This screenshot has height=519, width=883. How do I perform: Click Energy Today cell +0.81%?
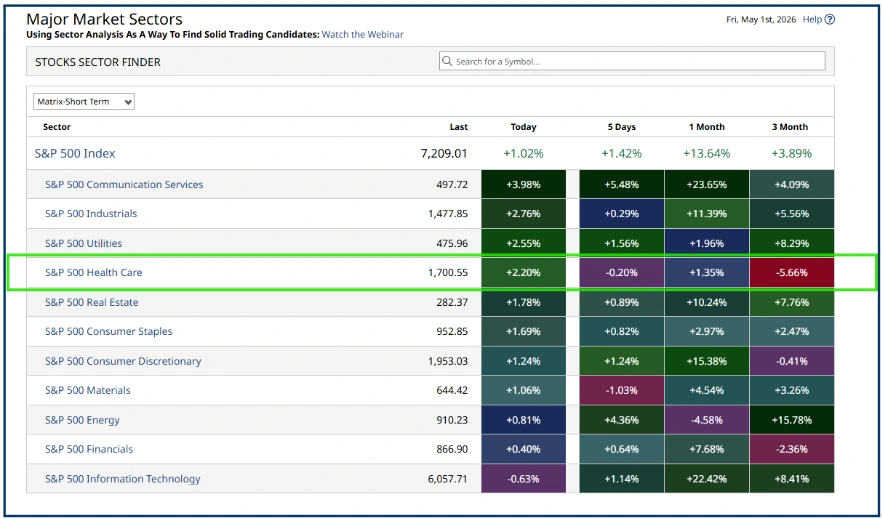tap(523, 420)
